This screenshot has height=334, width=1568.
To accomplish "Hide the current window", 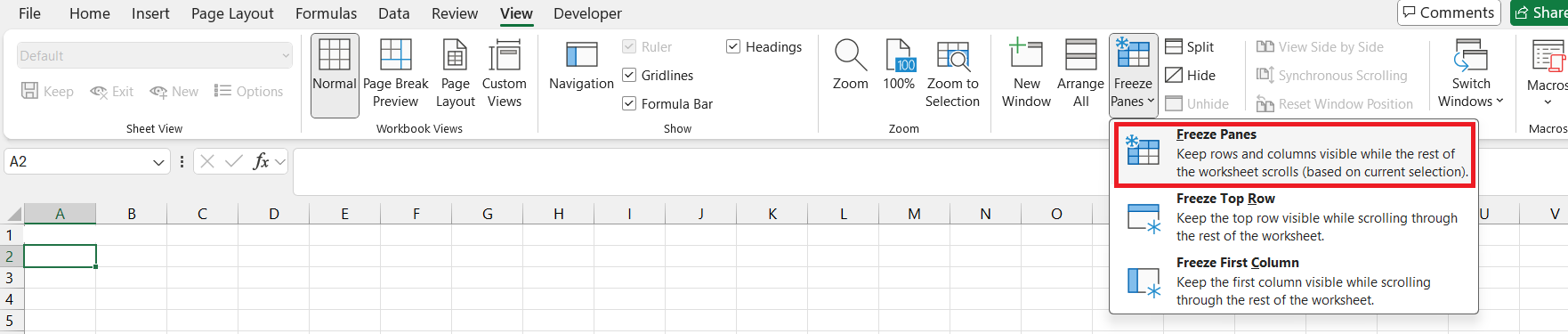I will tap(1191, 76).
